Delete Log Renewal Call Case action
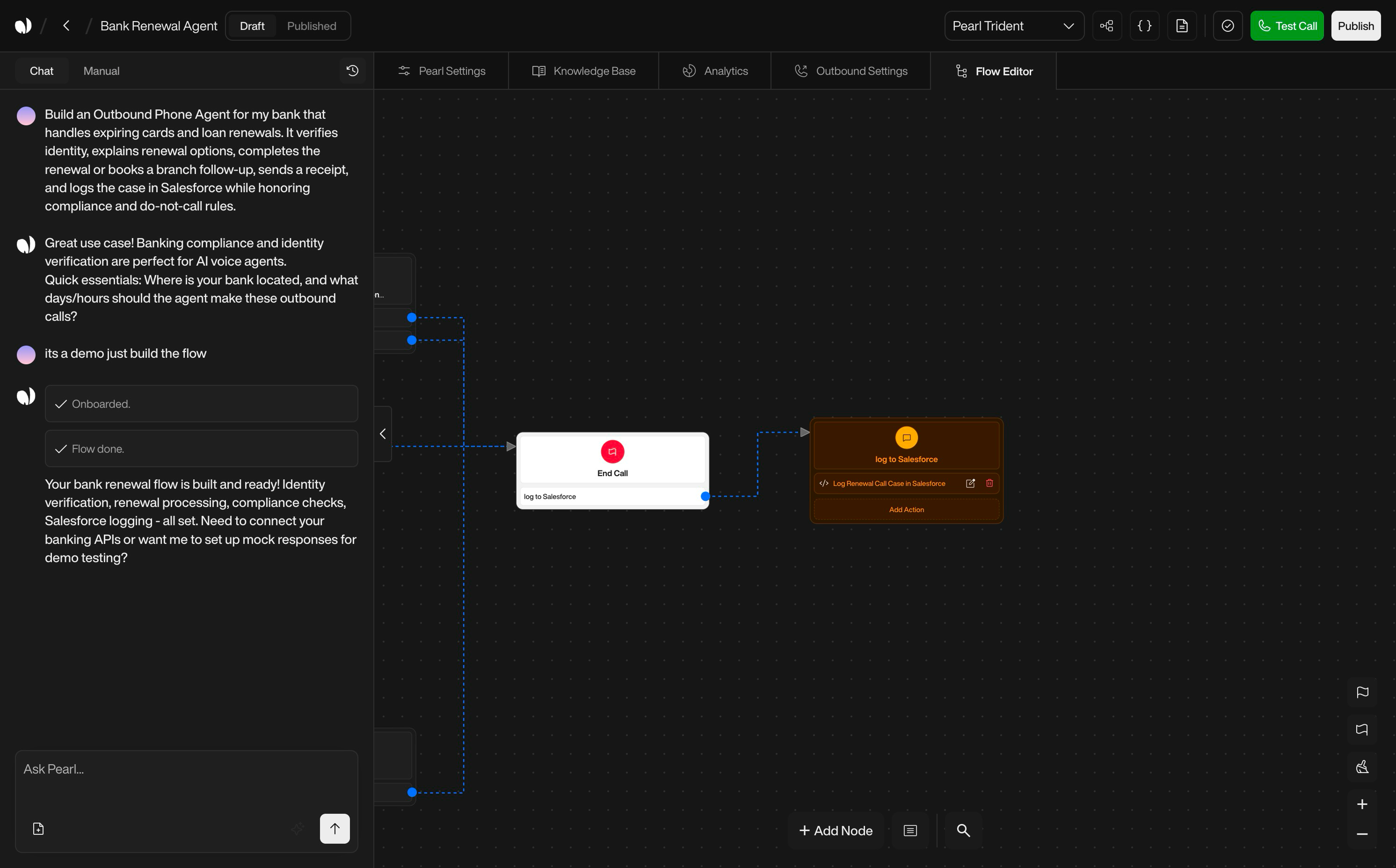This screenshot has width=1396, height=868. [989, 484]
